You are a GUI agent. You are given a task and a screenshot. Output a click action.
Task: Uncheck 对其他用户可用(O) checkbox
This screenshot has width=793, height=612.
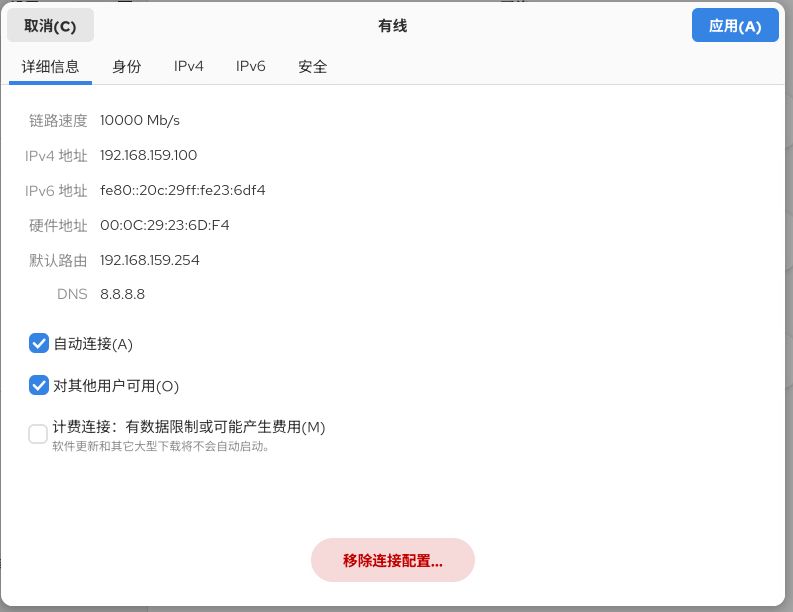39,385
